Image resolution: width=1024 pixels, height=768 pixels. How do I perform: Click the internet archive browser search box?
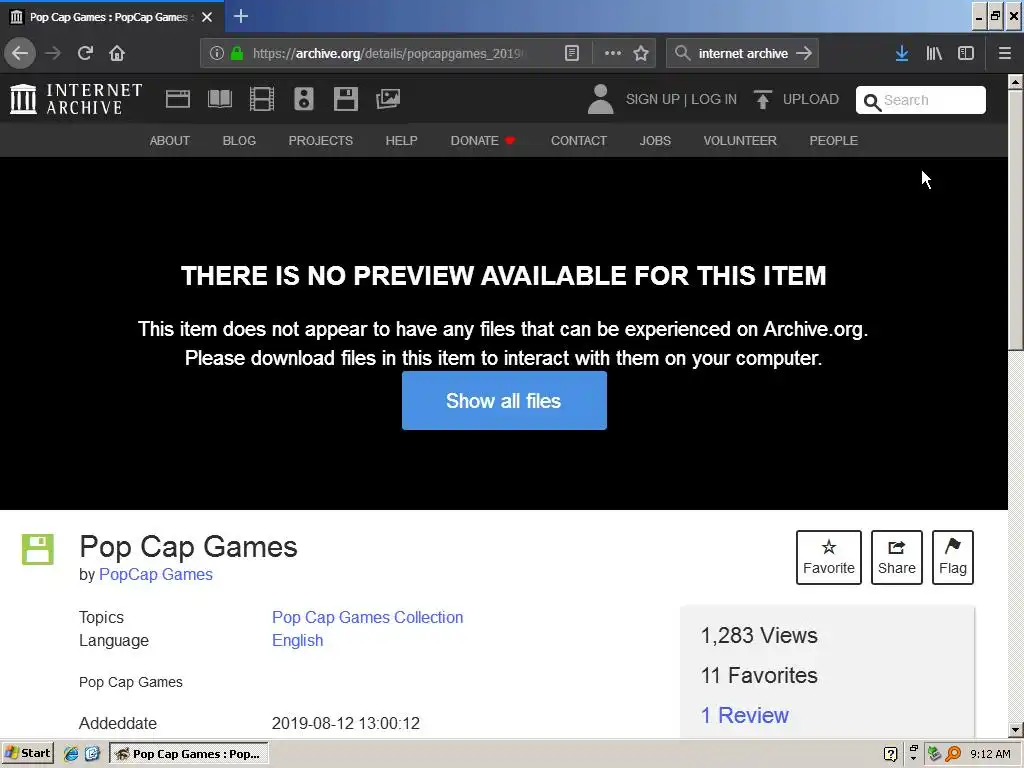743,53
